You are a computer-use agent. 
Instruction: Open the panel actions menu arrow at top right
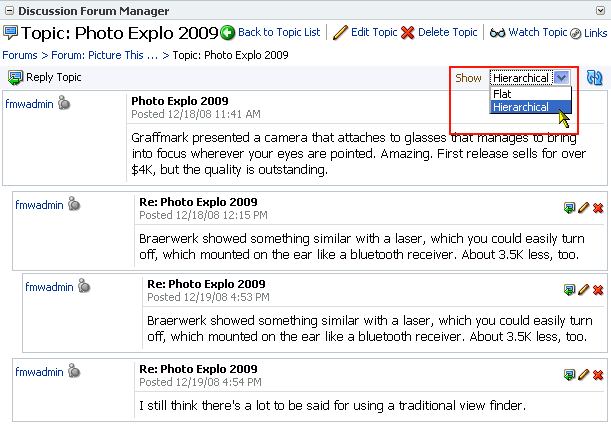600,11
